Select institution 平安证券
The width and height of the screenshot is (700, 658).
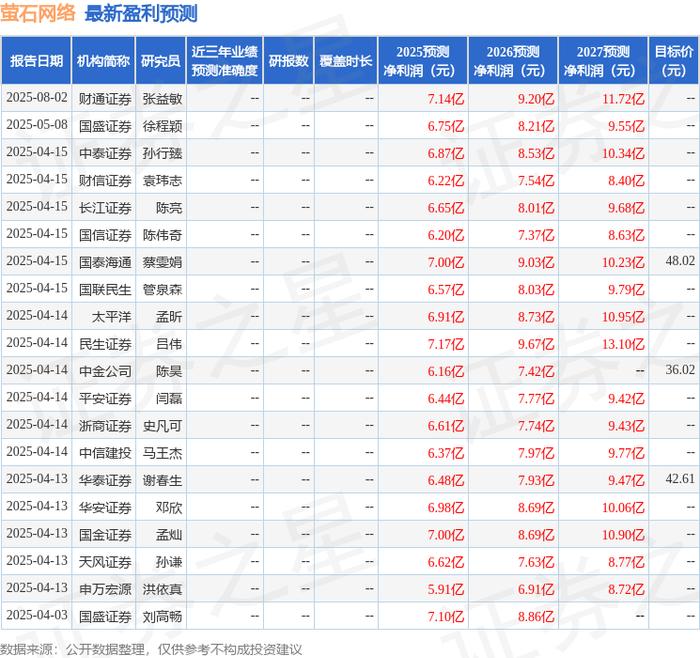(105, 399)
